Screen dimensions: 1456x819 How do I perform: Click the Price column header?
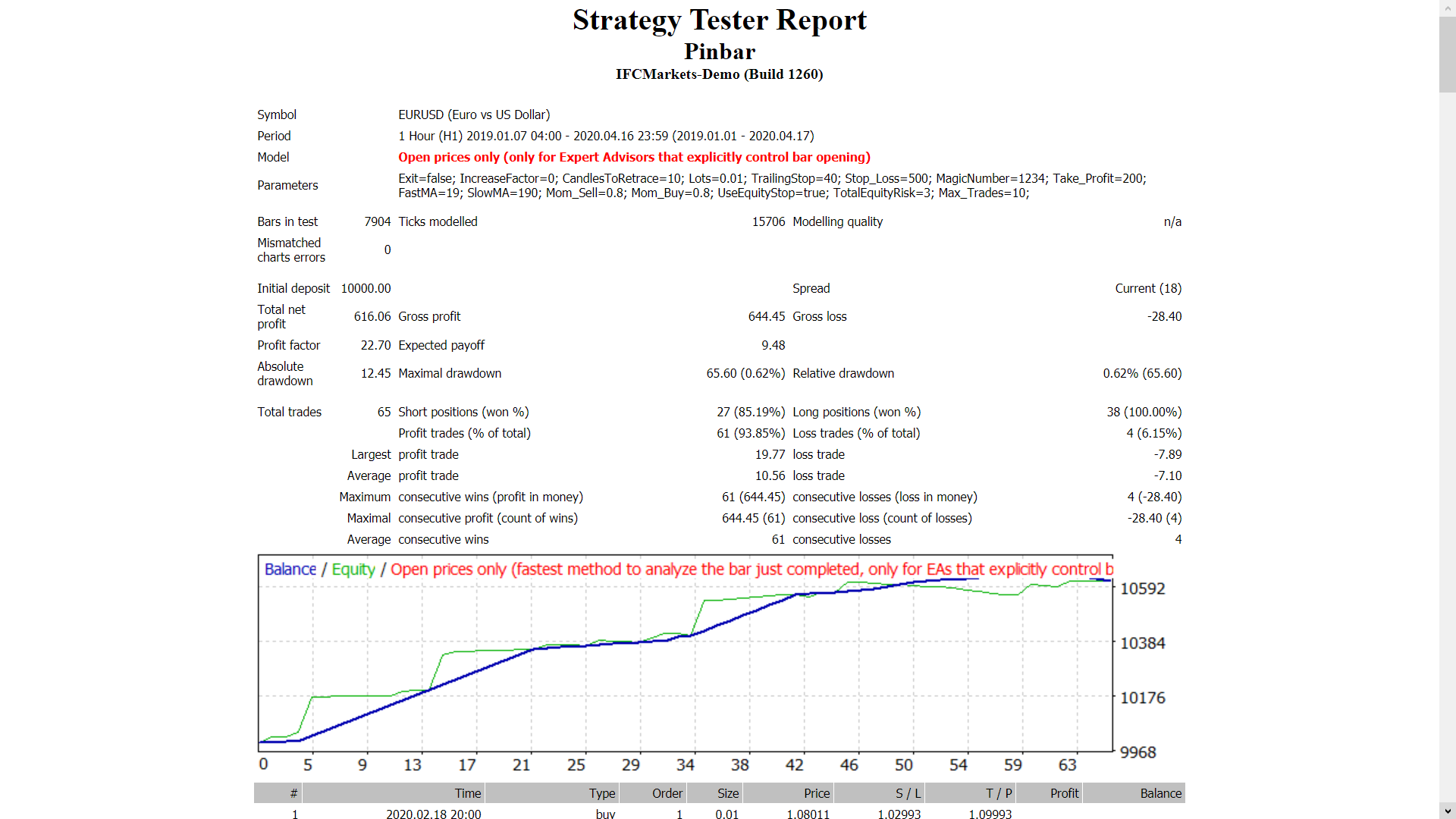(817, 792)
